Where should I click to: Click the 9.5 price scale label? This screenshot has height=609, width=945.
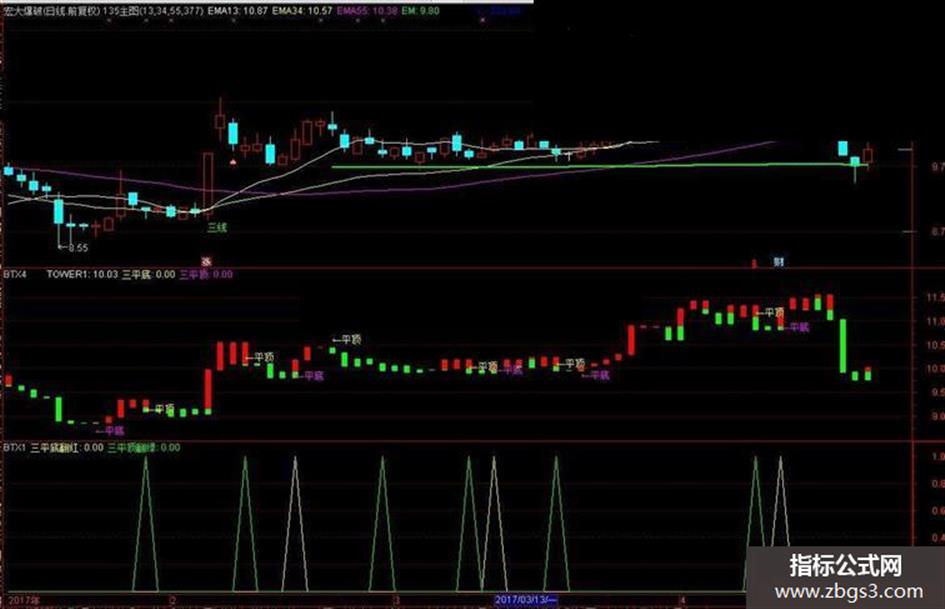tap(937, 392)
